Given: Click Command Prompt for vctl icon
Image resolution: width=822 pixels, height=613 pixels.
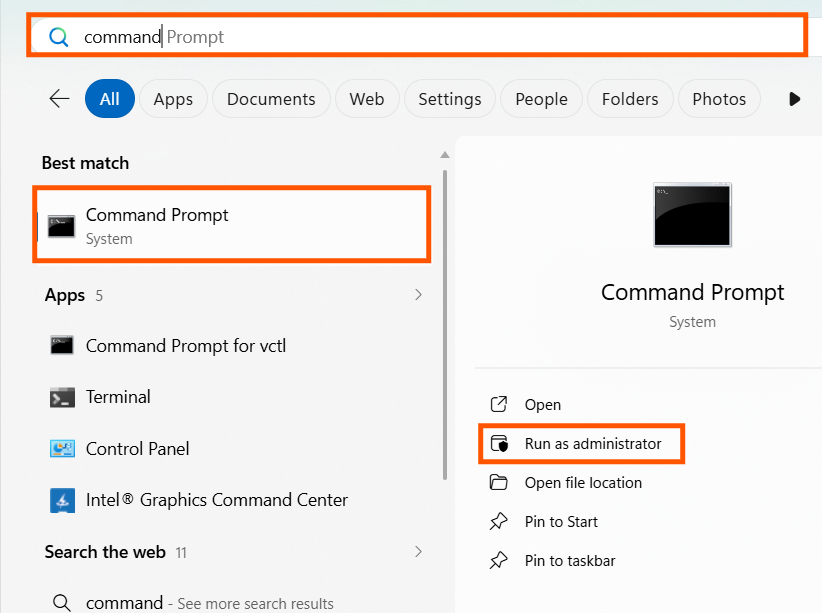Looking at the screenshot, I should pyautogui.click(x=62, y=346).
